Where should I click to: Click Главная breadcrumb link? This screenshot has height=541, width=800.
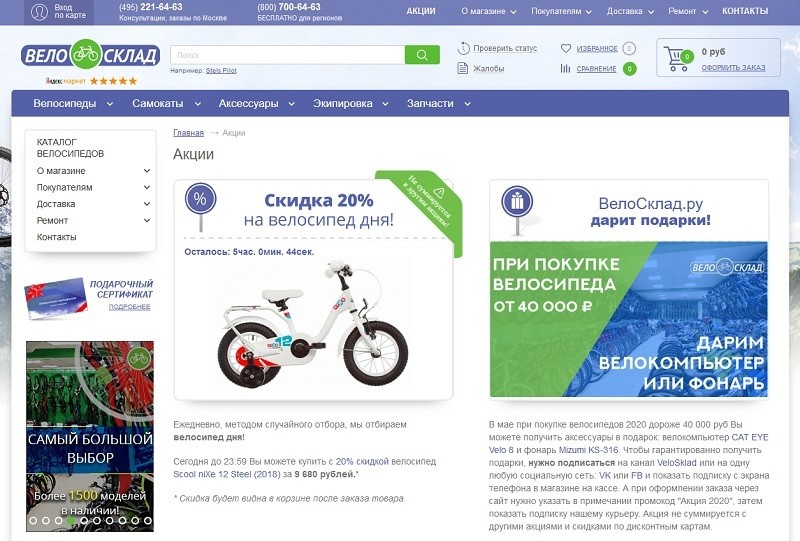click(188, 133)
